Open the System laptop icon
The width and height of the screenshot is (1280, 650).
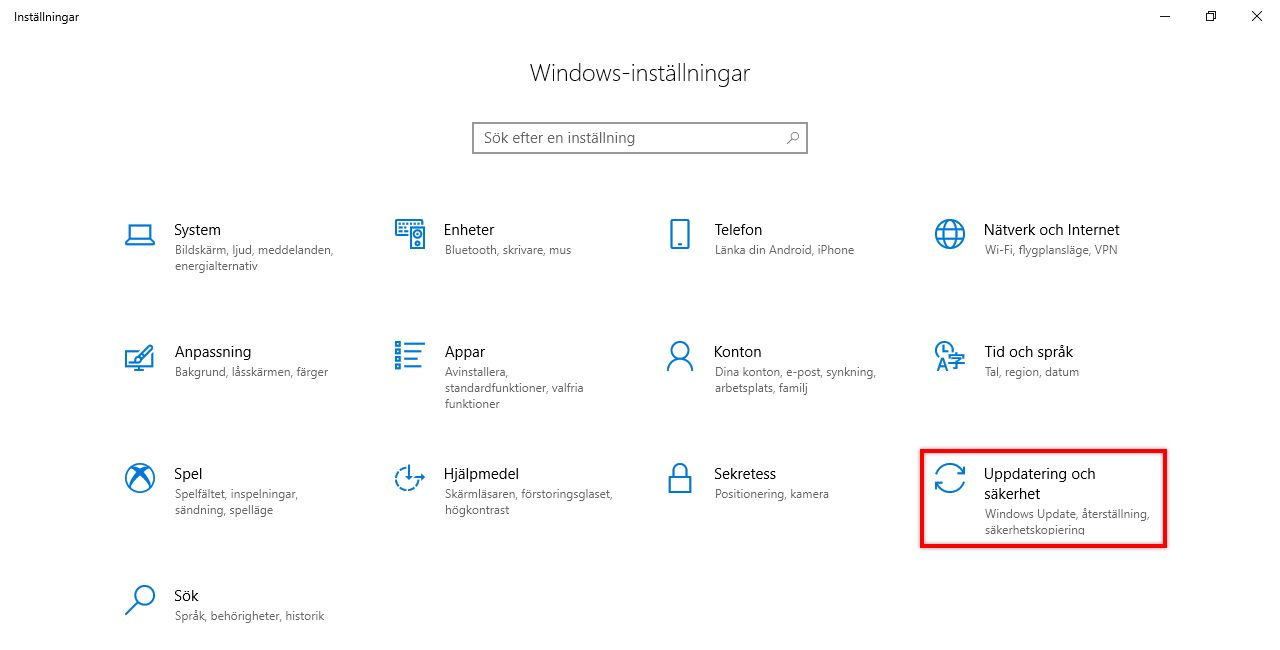[139, 235]
